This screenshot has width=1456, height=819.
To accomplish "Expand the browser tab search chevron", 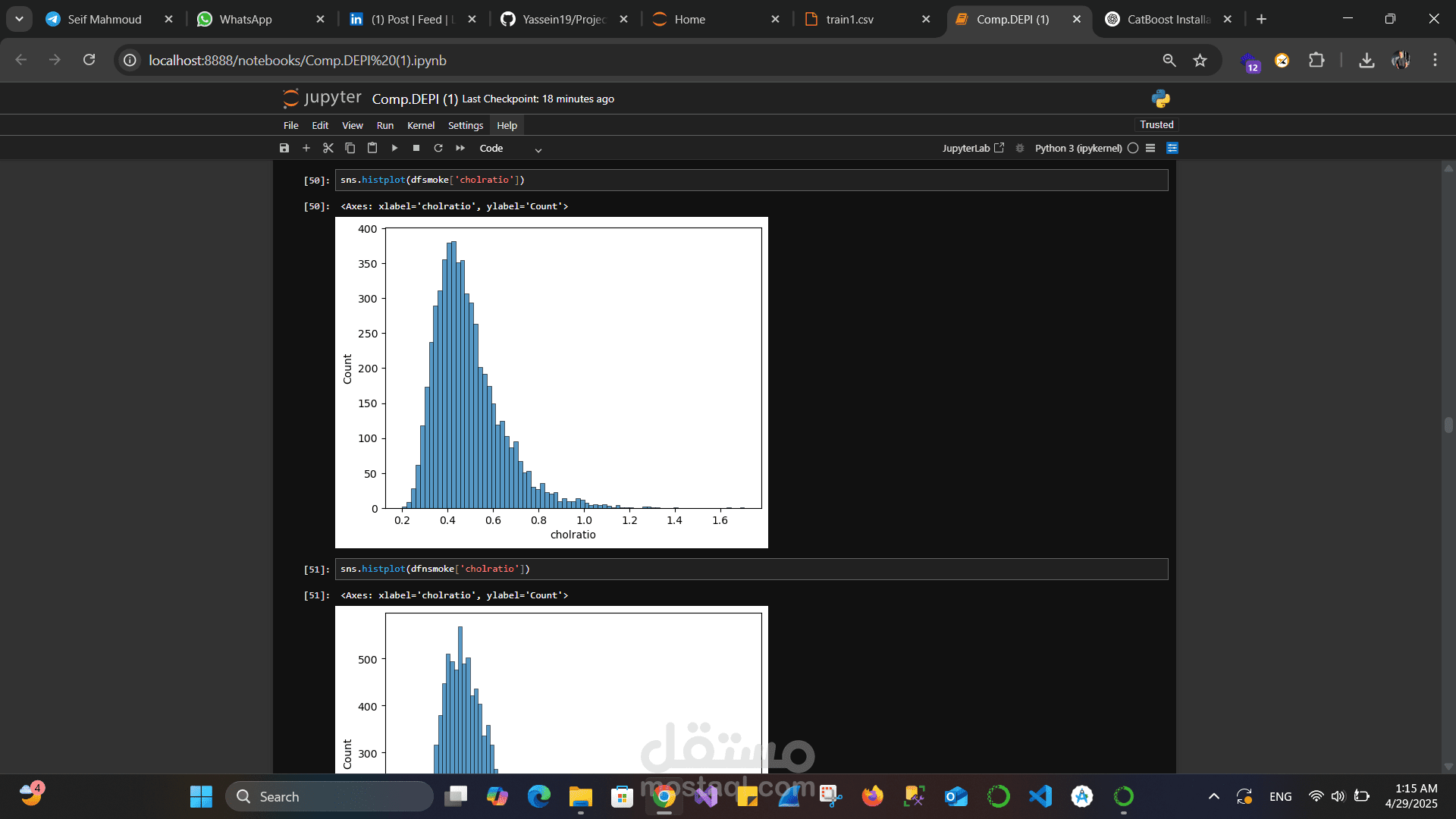I will pyautogui.click(x=19, y=19).
